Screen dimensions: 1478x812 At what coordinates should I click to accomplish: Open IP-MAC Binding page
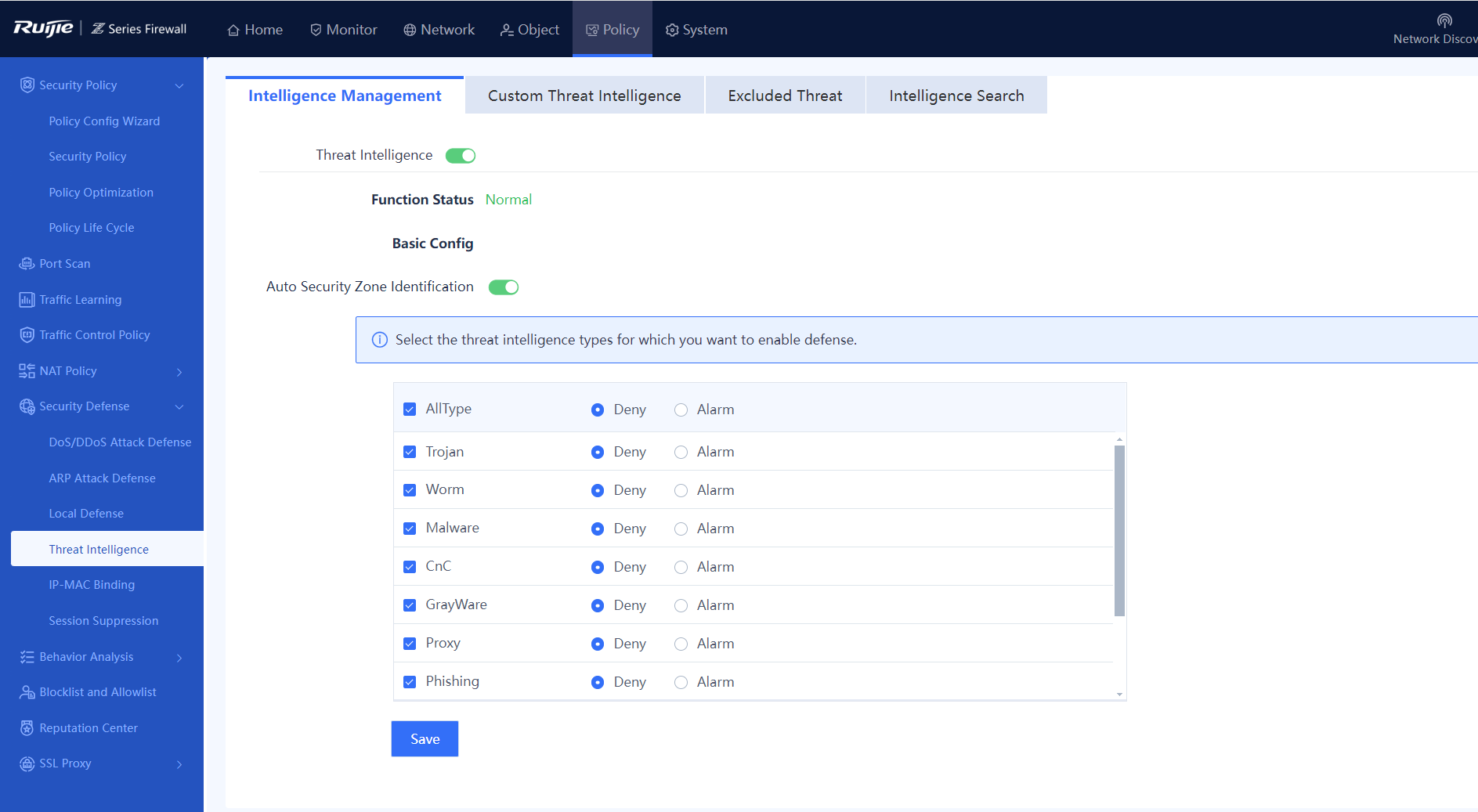92,584
